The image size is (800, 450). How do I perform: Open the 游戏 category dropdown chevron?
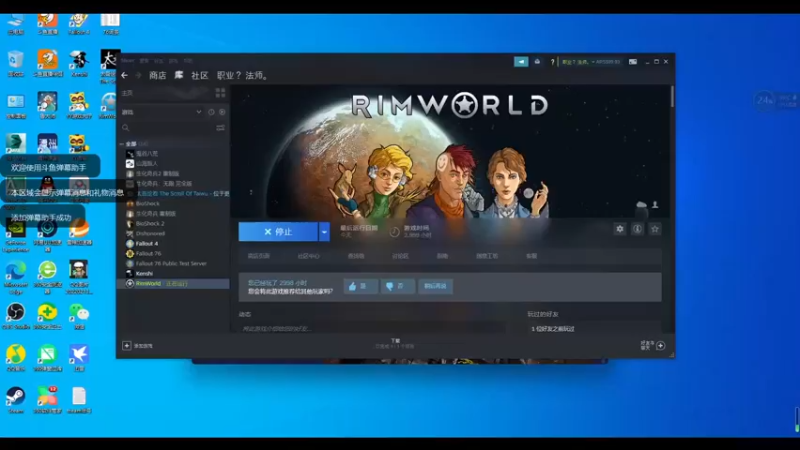198,112
